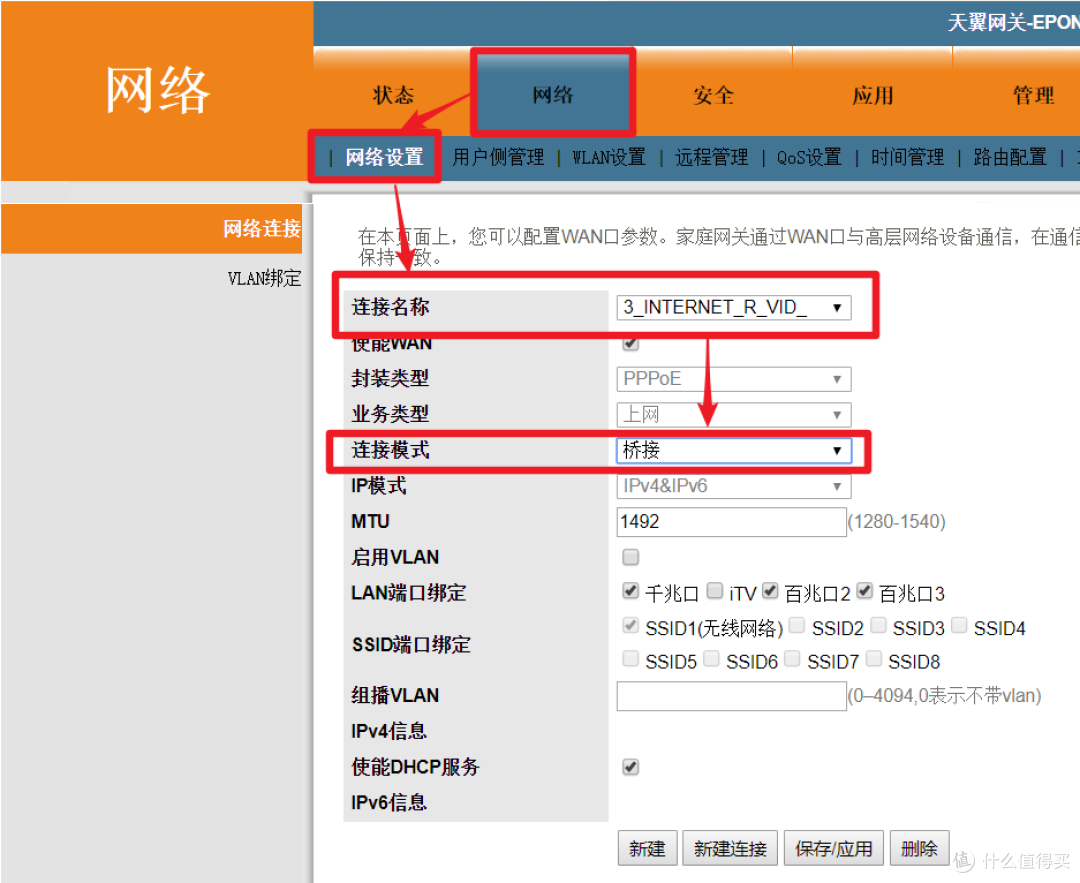Open the 管理 (Management) tab
The width and height of the screenshot is (1080, 883).
coord(1034,95)
